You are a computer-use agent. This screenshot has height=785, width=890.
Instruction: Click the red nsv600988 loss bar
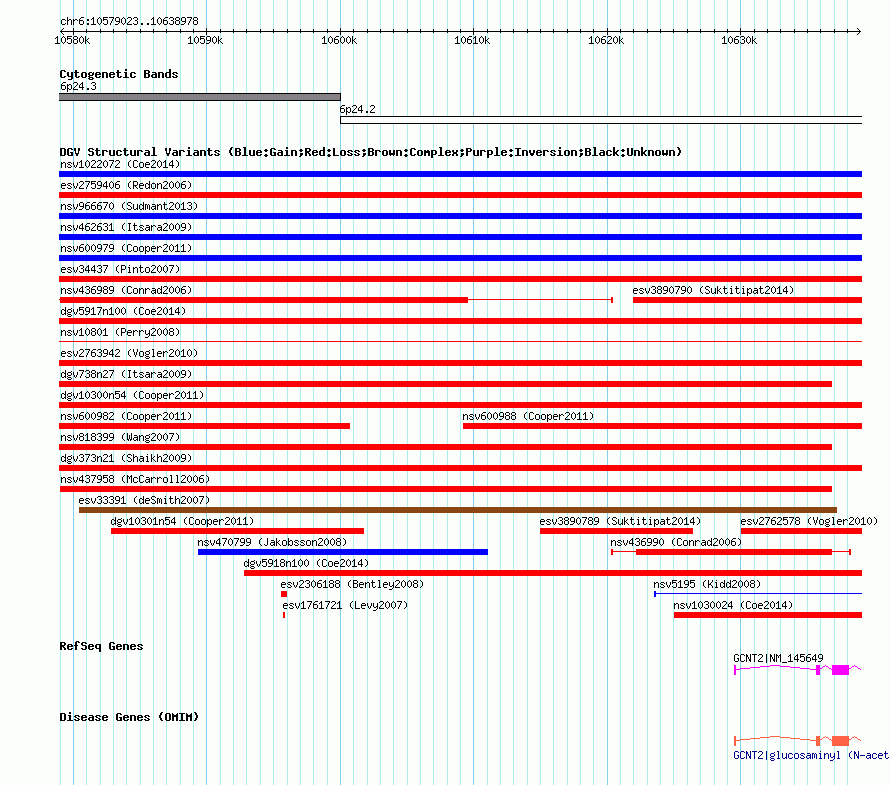point(662,426)
